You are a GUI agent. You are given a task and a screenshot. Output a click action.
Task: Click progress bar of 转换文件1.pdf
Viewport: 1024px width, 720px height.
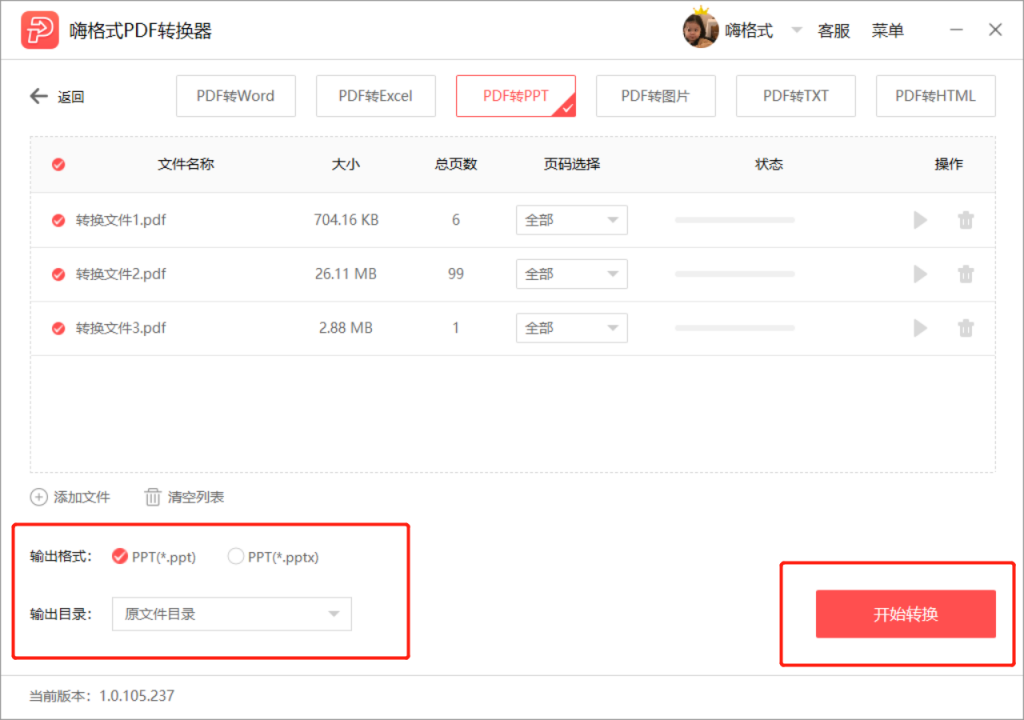735,220
